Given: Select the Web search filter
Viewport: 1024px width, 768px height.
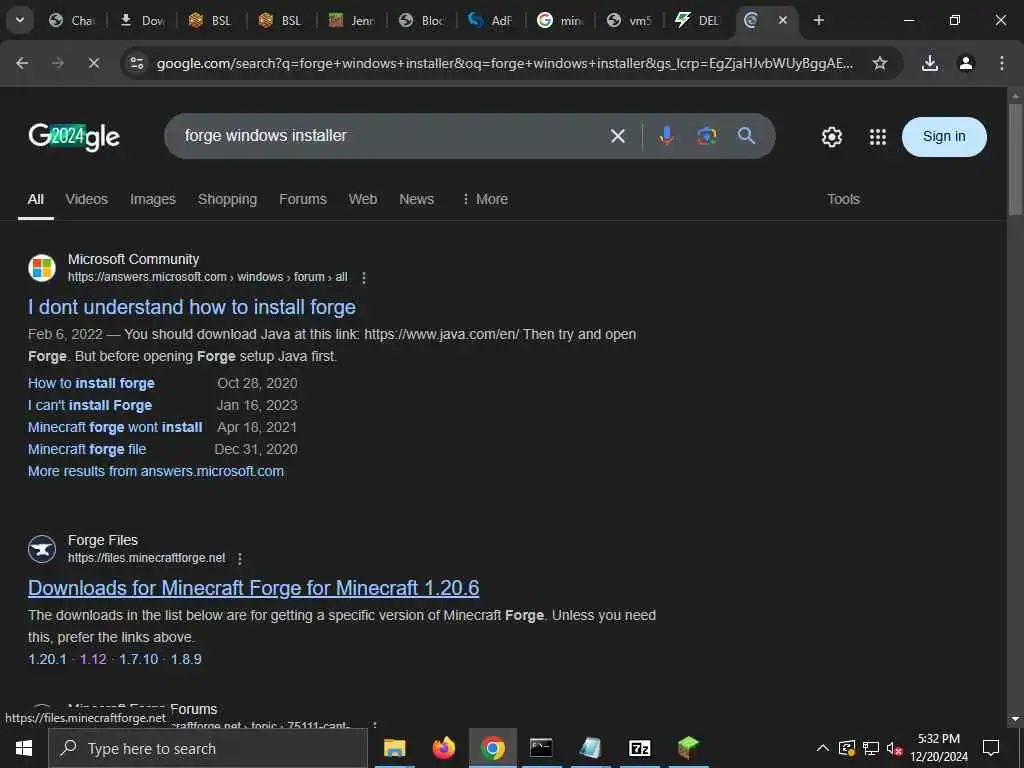Looking at the screenshot, I should [x=362, y=199].
